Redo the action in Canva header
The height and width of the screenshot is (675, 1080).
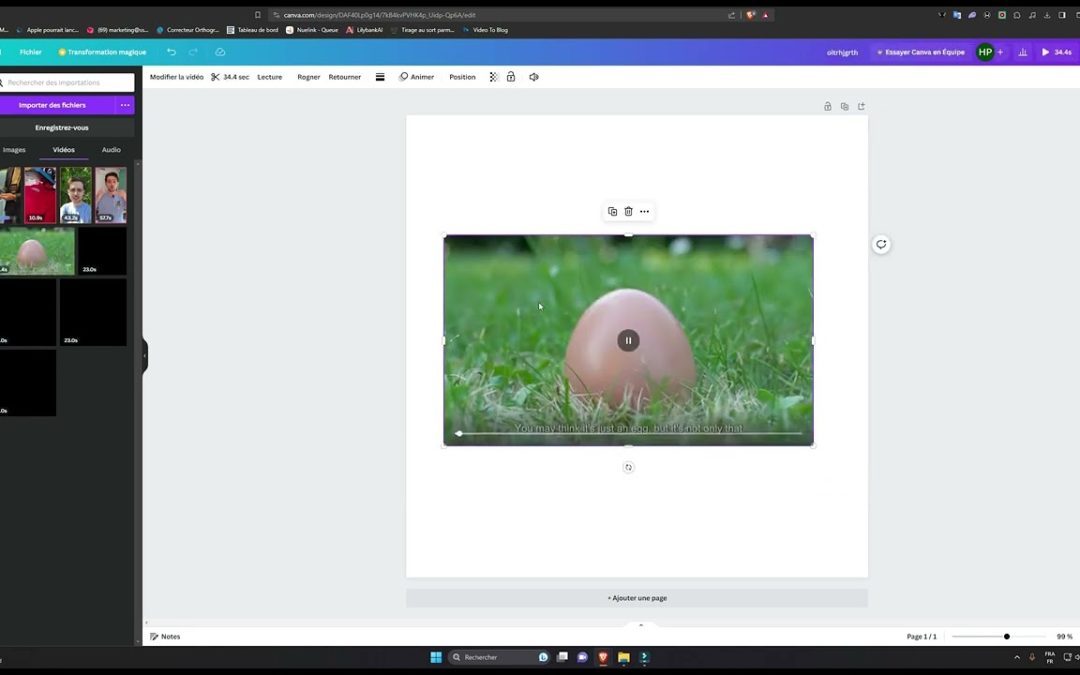tap(194, 52)
